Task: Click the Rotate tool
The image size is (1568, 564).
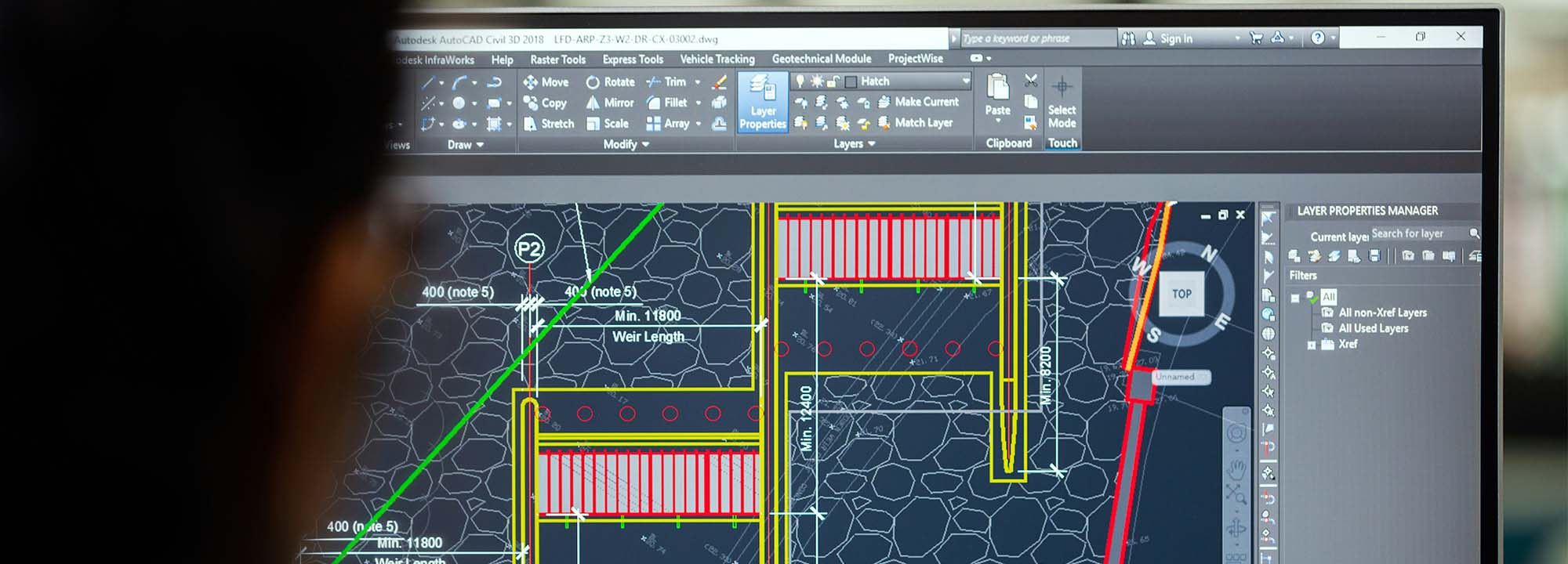Action: [x=610, y=82]
